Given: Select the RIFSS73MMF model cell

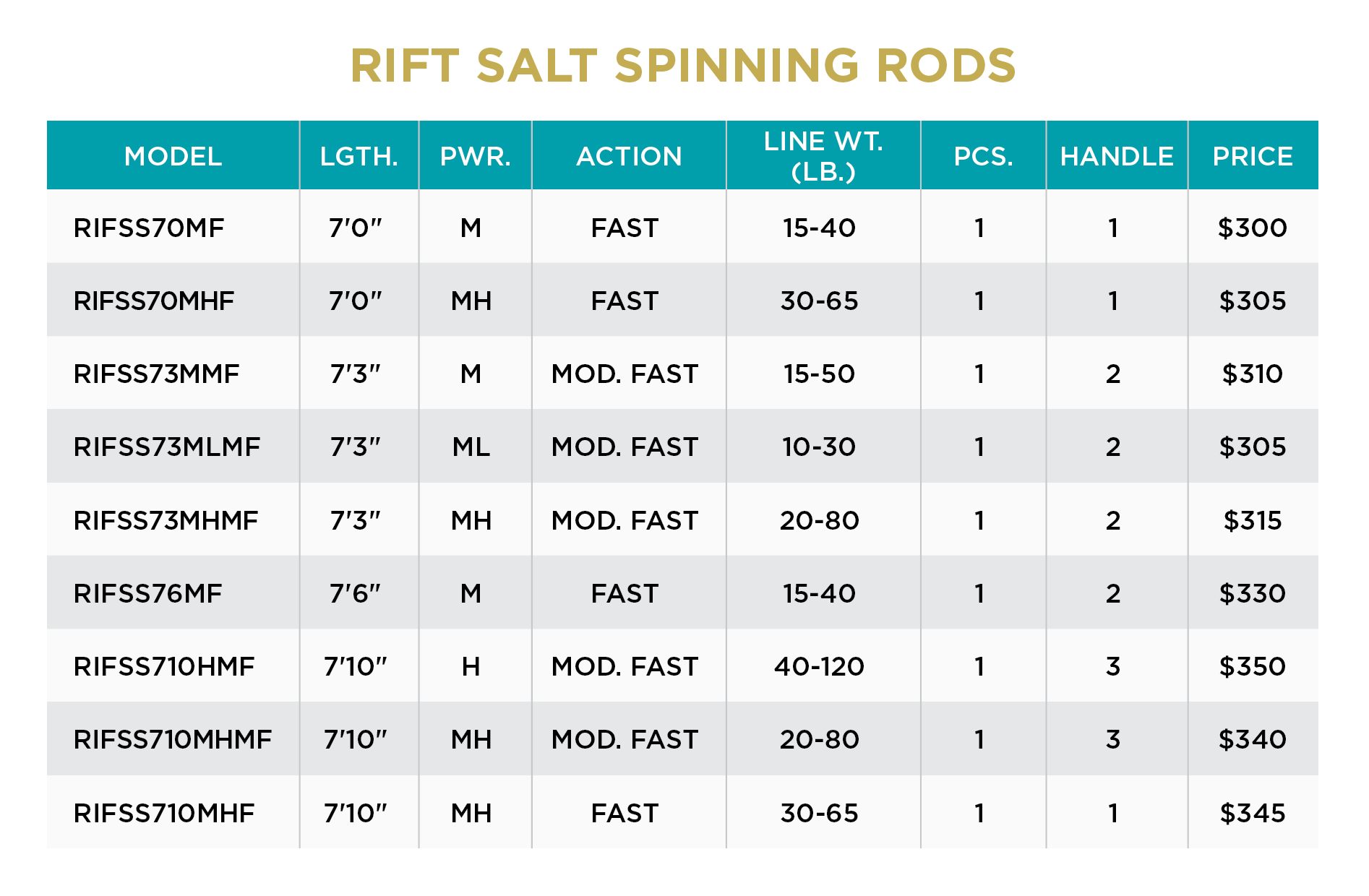Looking at the screenshot, I should [x=156, y=374].
